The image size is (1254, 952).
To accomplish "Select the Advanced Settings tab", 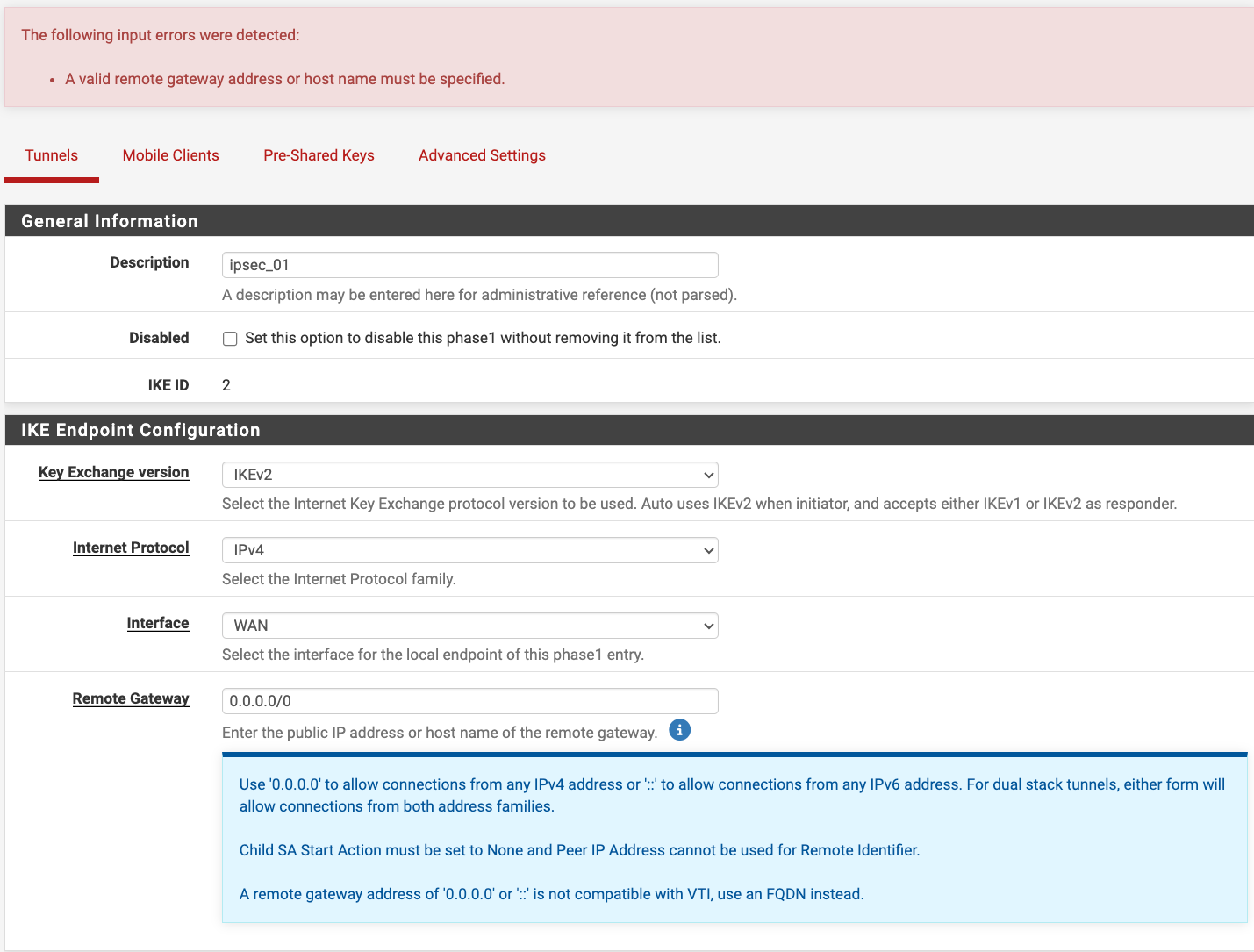I will coord(482,155).
